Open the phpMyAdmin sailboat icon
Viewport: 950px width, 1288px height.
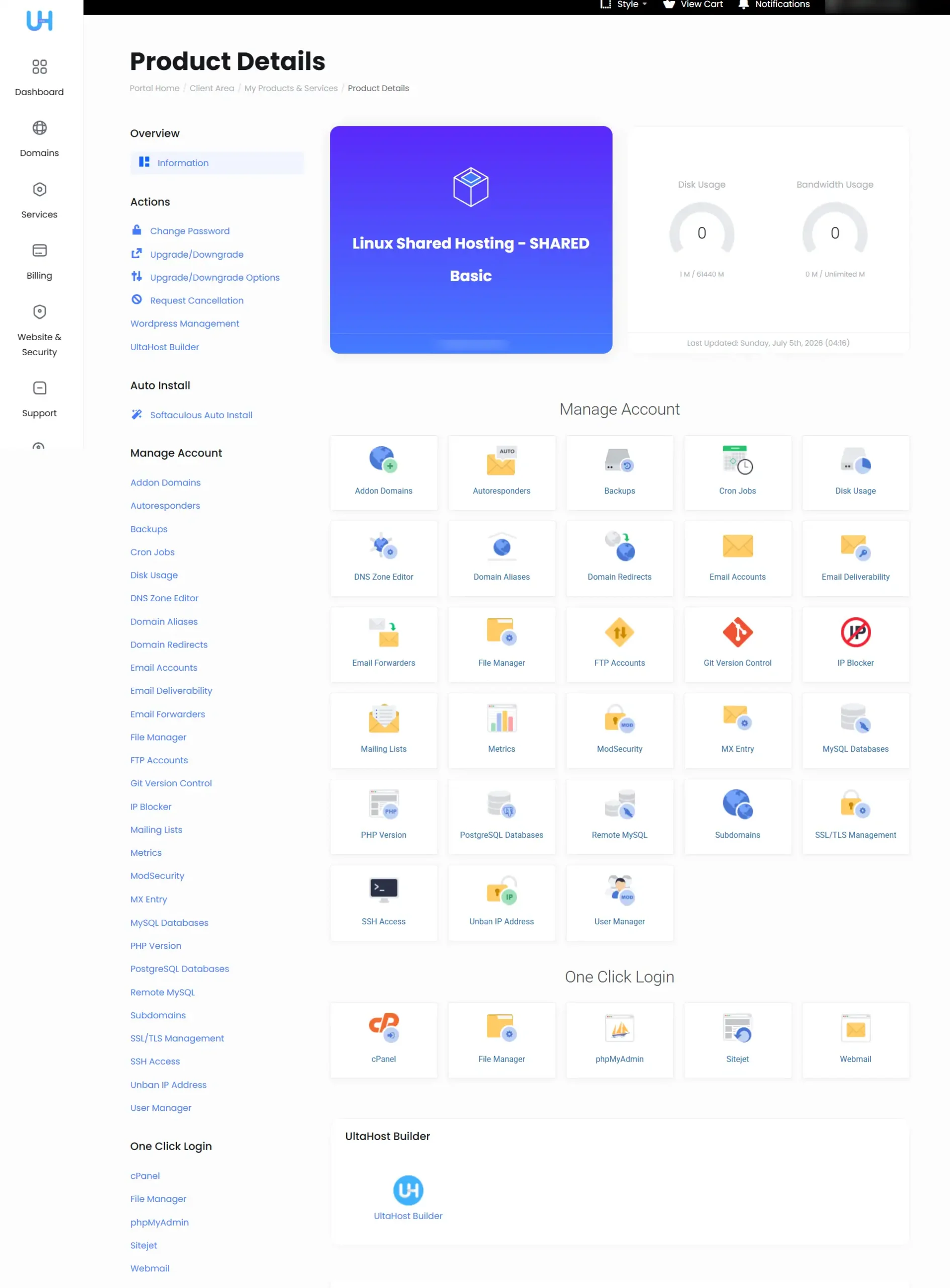click(620, 1028)
